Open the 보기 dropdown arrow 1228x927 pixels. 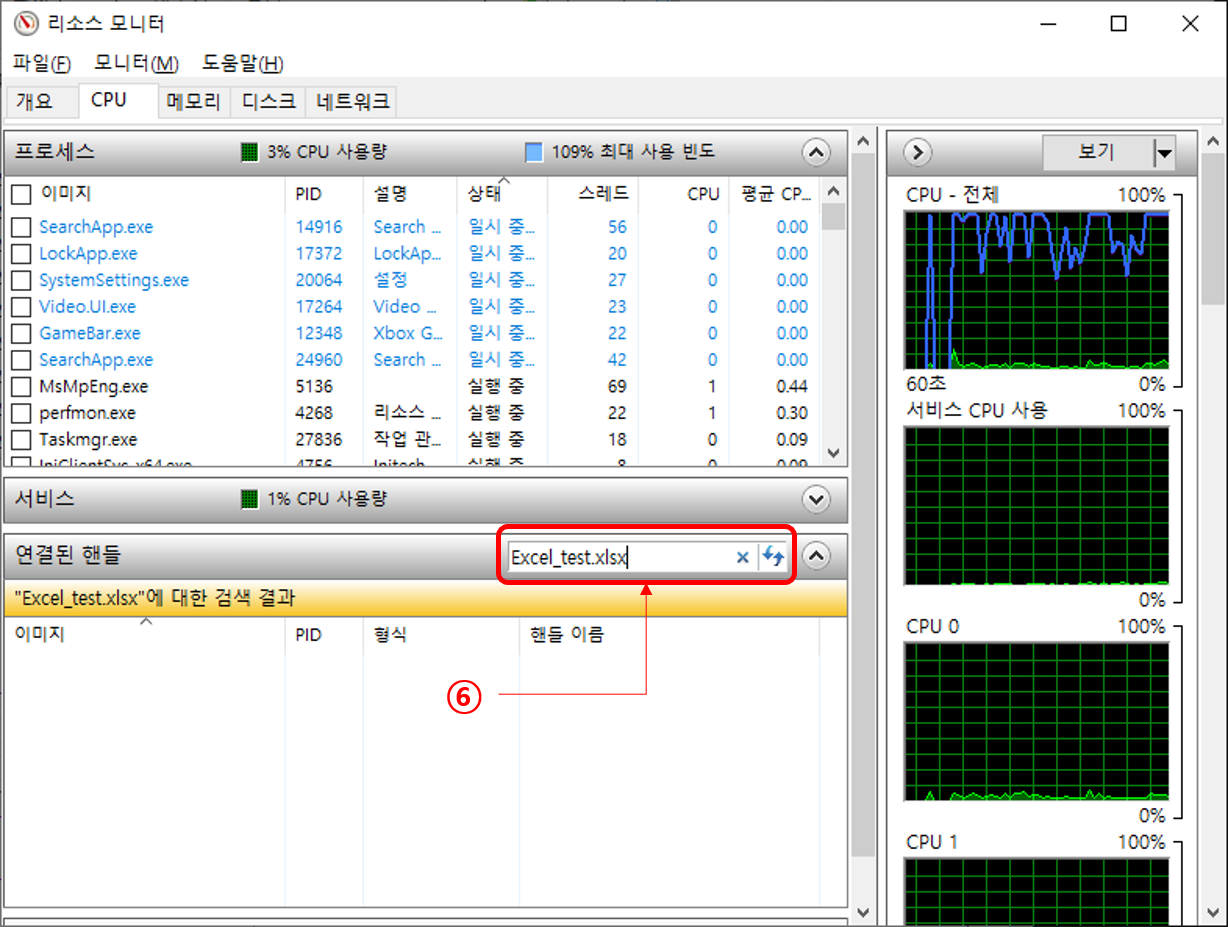tap(1166, 152)
